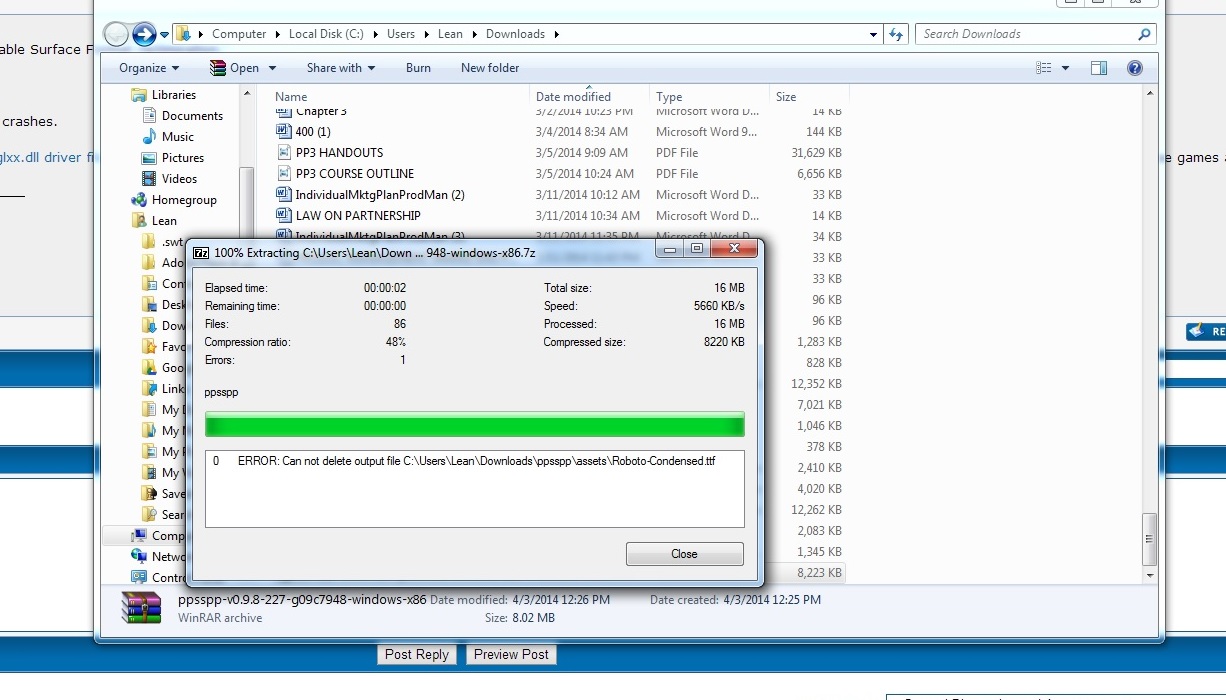The width and height of the screenshot is (1226, 700).
Task: Open the view options dropdown arrow
Action: pyautogui.click(x=1065, y=68)
